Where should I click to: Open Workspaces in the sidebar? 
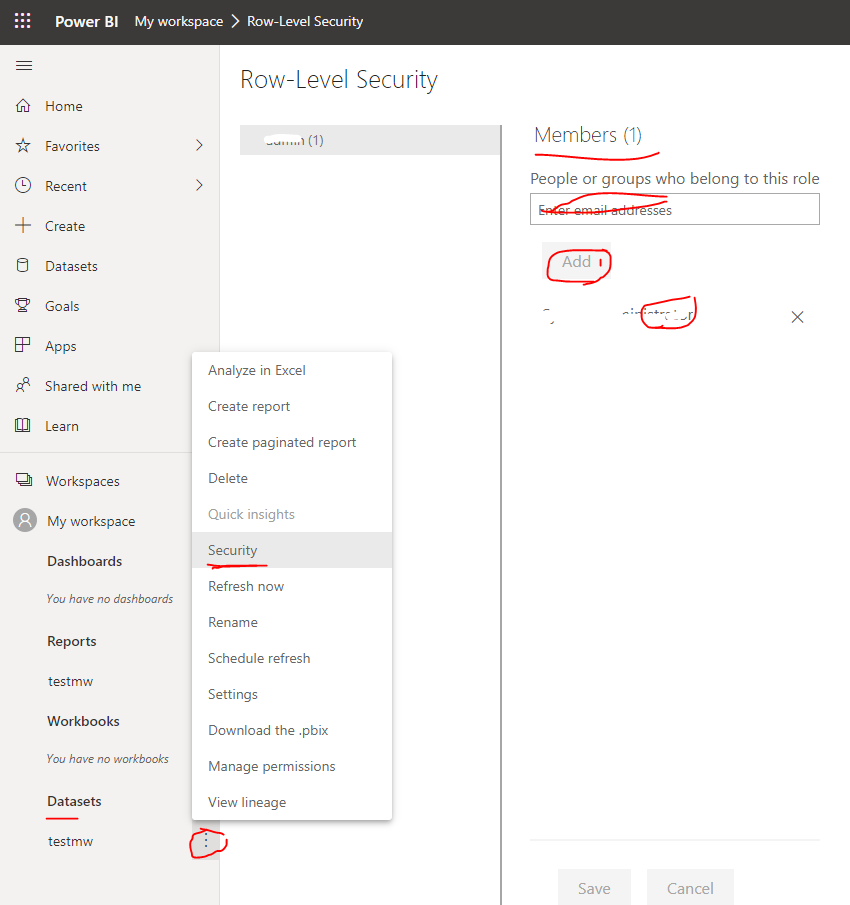tap(83, 481)
